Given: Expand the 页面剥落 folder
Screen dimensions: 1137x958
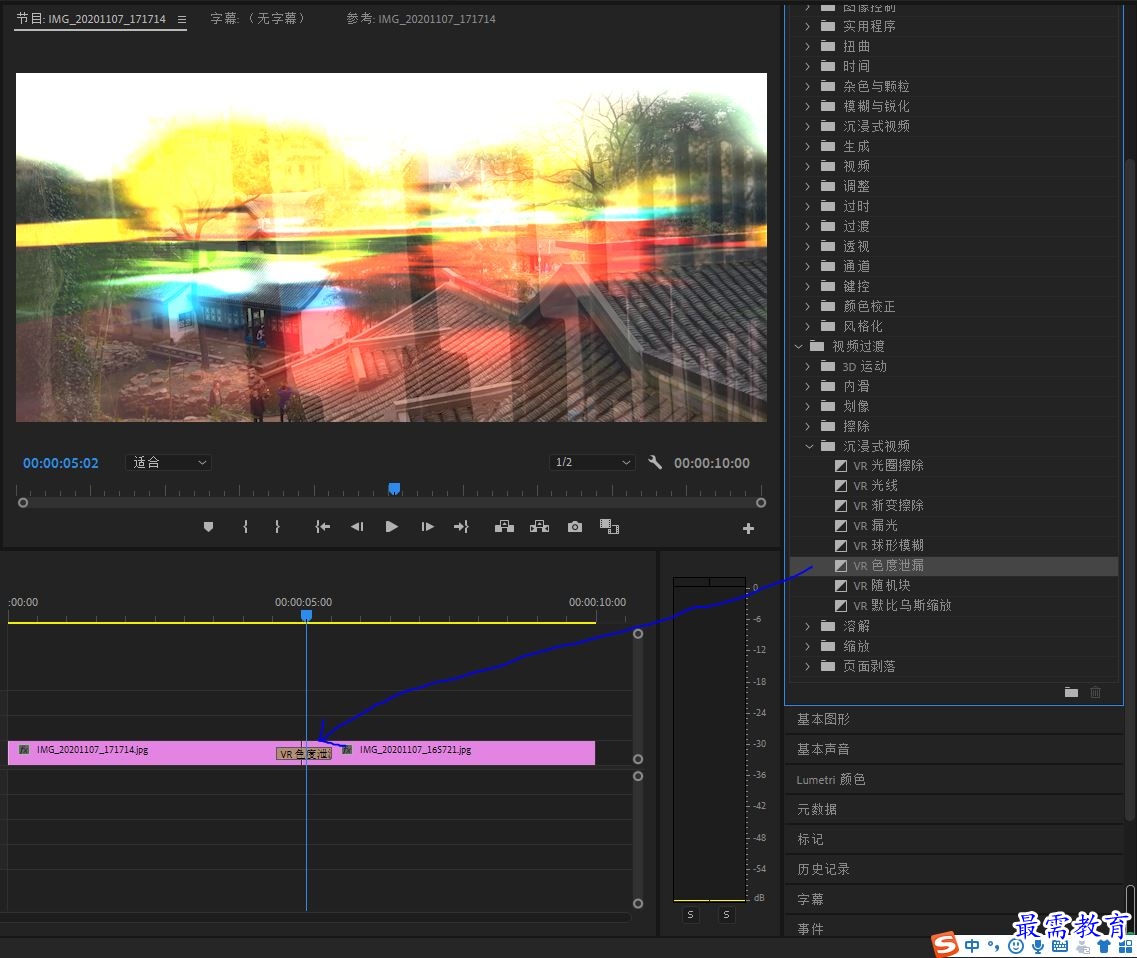Looking at the screenshot, I should (x=808, y=666).
